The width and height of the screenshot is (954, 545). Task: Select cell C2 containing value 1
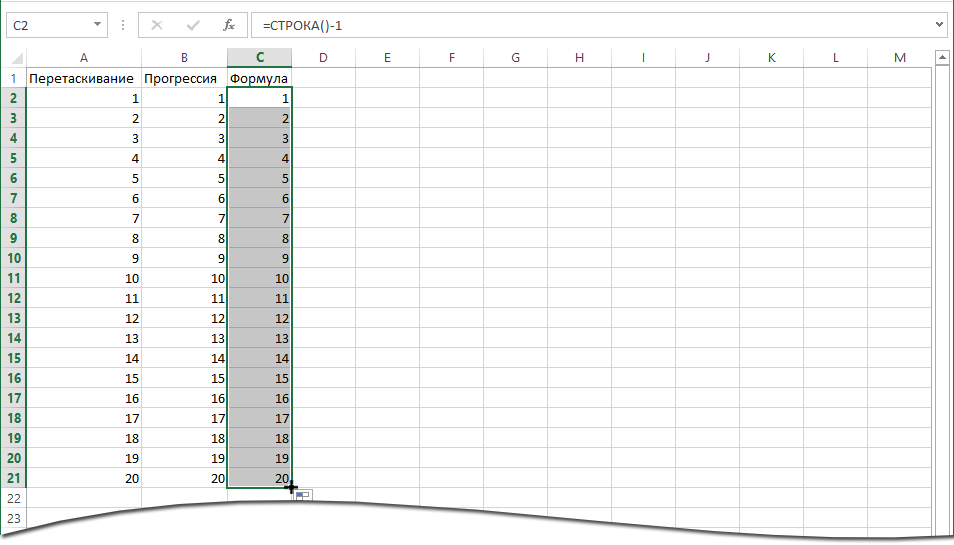[x=260, y=98]
